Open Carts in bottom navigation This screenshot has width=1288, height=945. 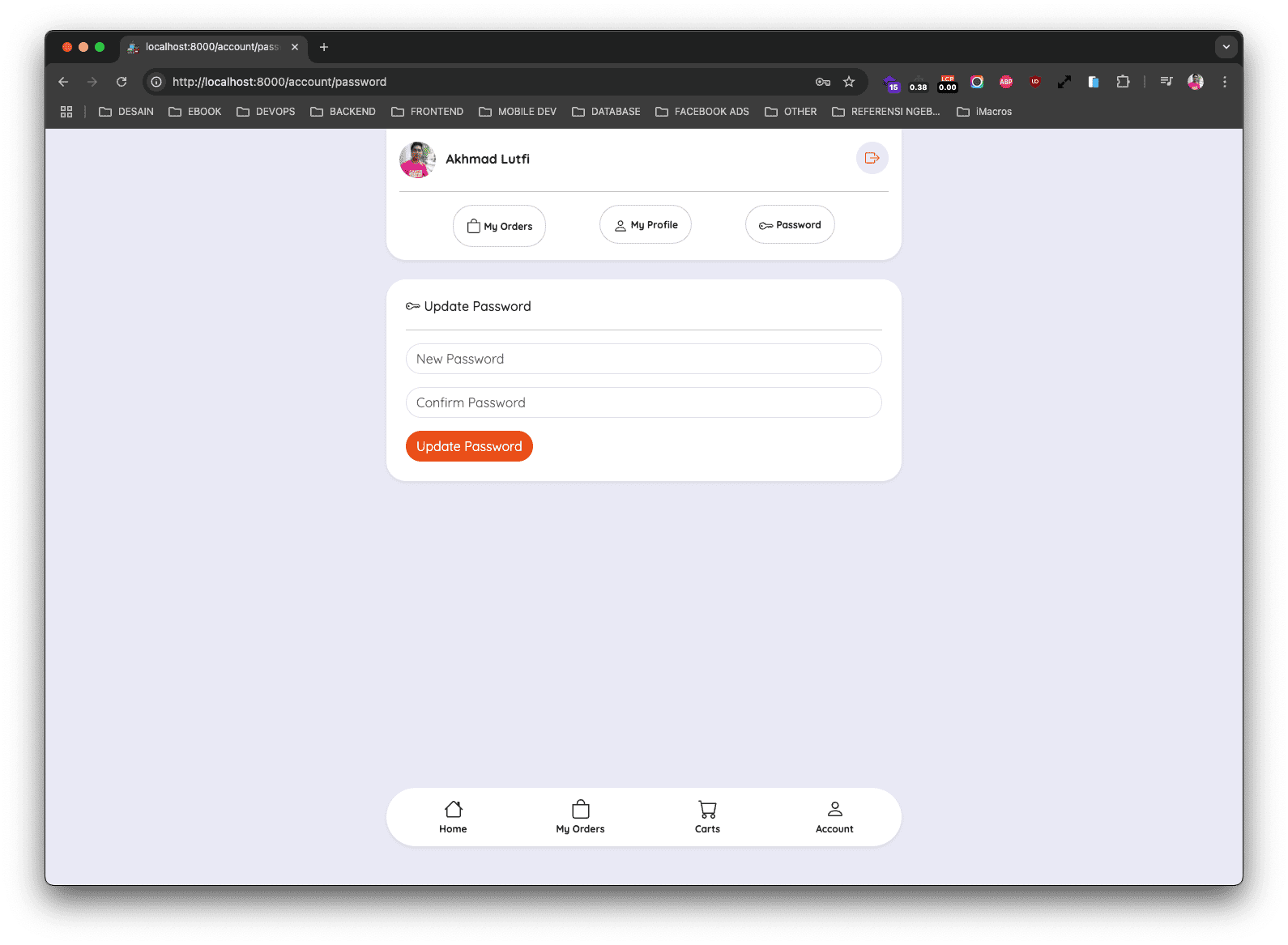[707, 816]
